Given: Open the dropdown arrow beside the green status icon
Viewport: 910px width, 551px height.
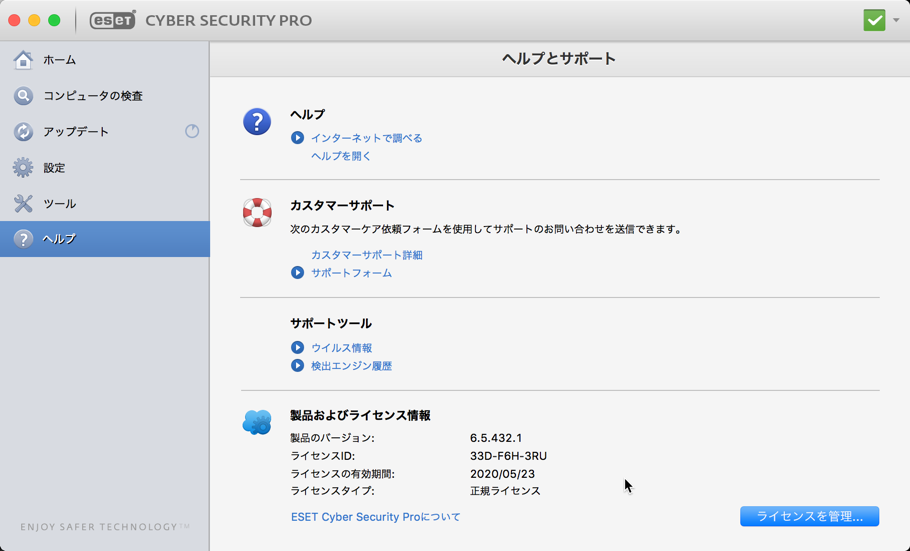Looking at the screenshot, I should click(x=896, y=20).
